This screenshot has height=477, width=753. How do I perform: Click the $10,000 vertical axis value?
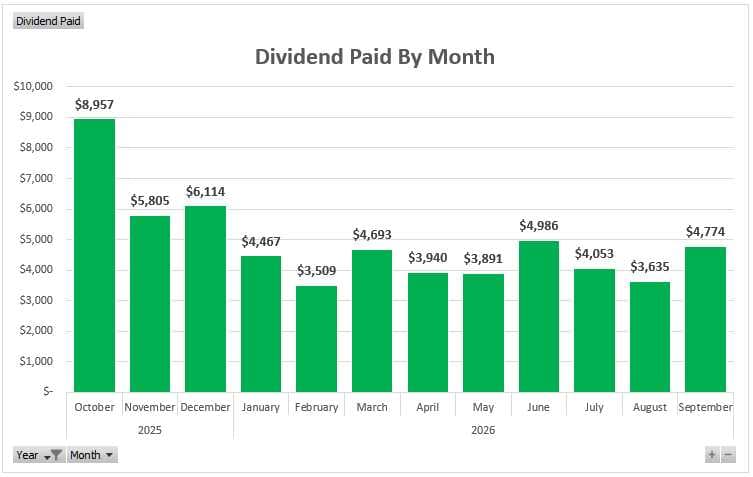pyautogui.click(x=33, y=86)
